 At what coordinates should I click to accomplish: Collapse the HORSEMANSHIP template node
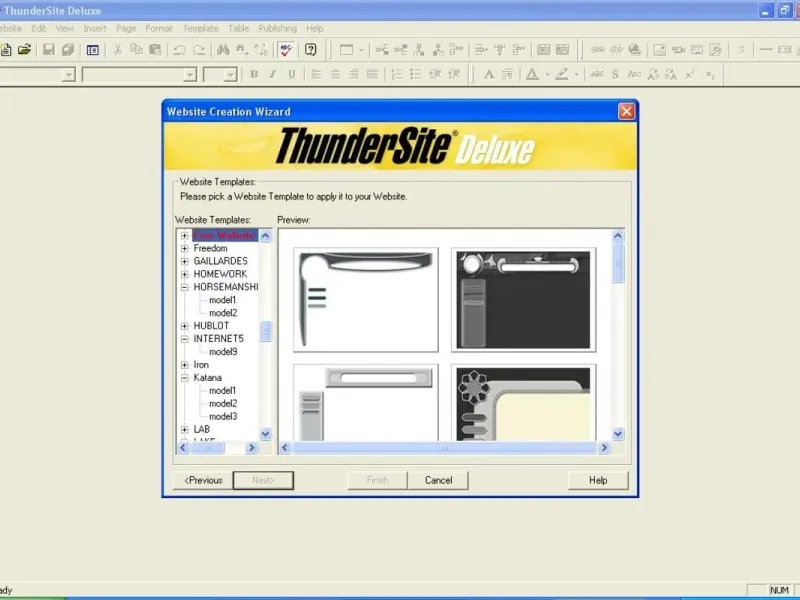coord(185,287)
